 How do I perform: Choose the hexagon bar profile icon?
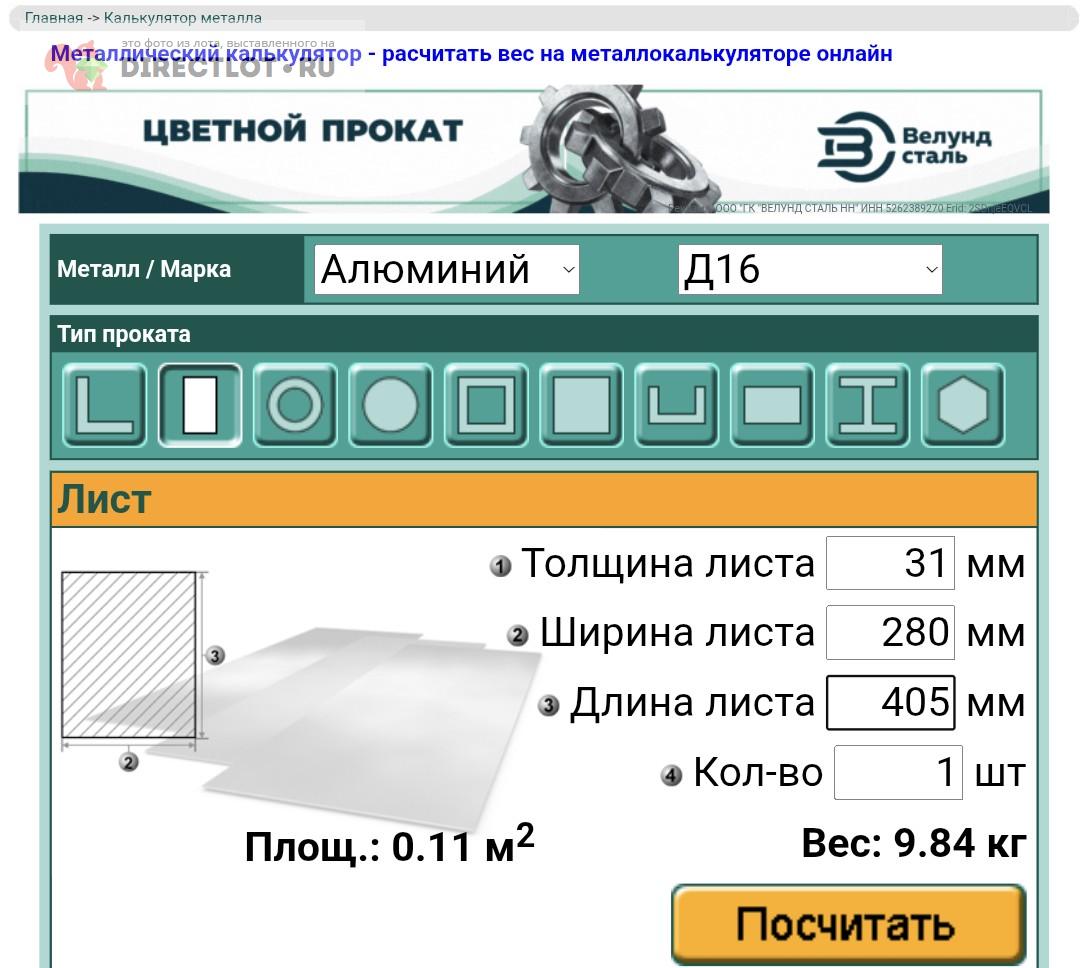963,405
